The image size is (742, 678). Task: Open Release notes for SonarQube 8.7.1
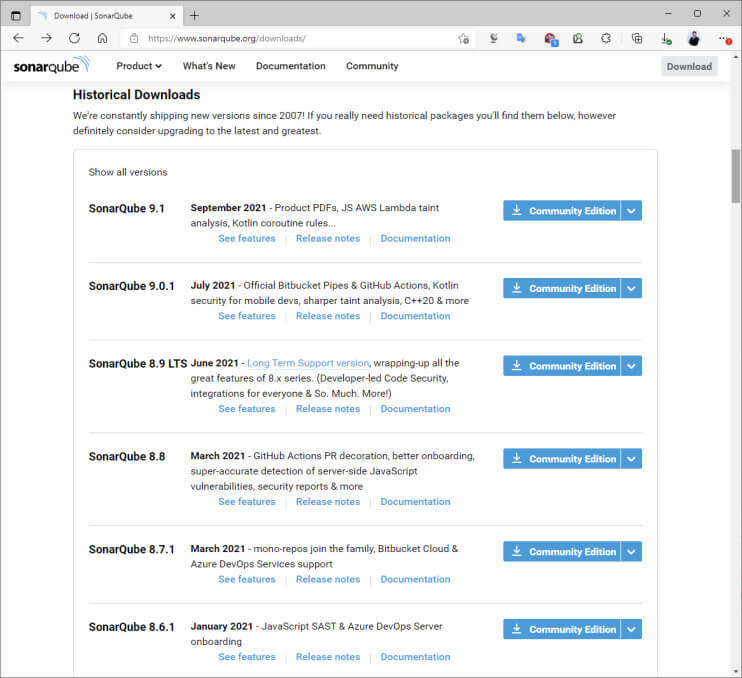click(328, 579)
